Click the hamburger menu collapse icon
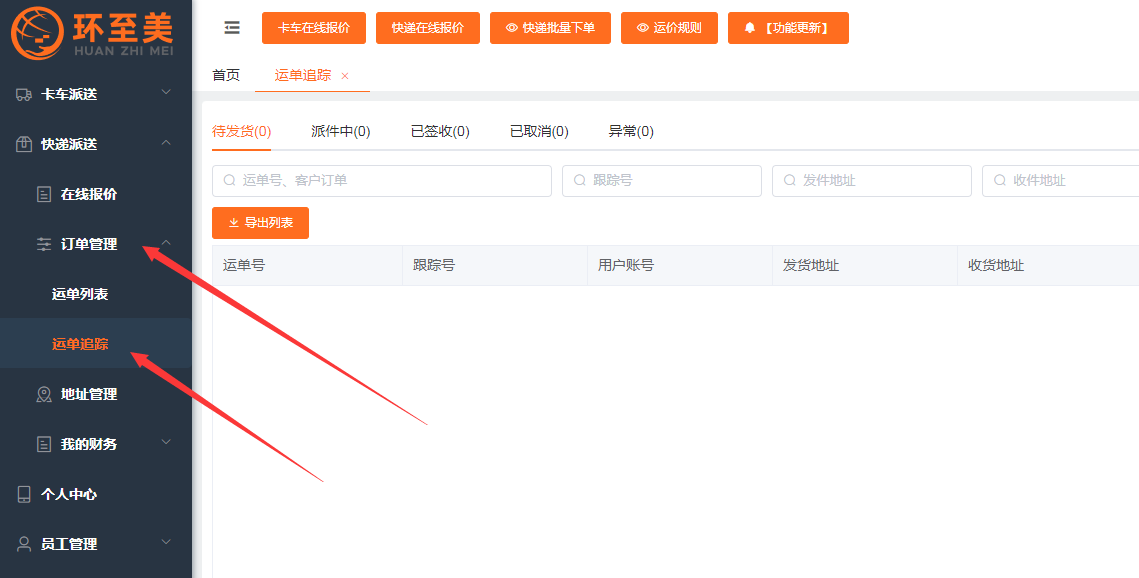Image resolution: width=1139 pixels, height=578 pixels. pyautogui.click(x=232, y=28)
